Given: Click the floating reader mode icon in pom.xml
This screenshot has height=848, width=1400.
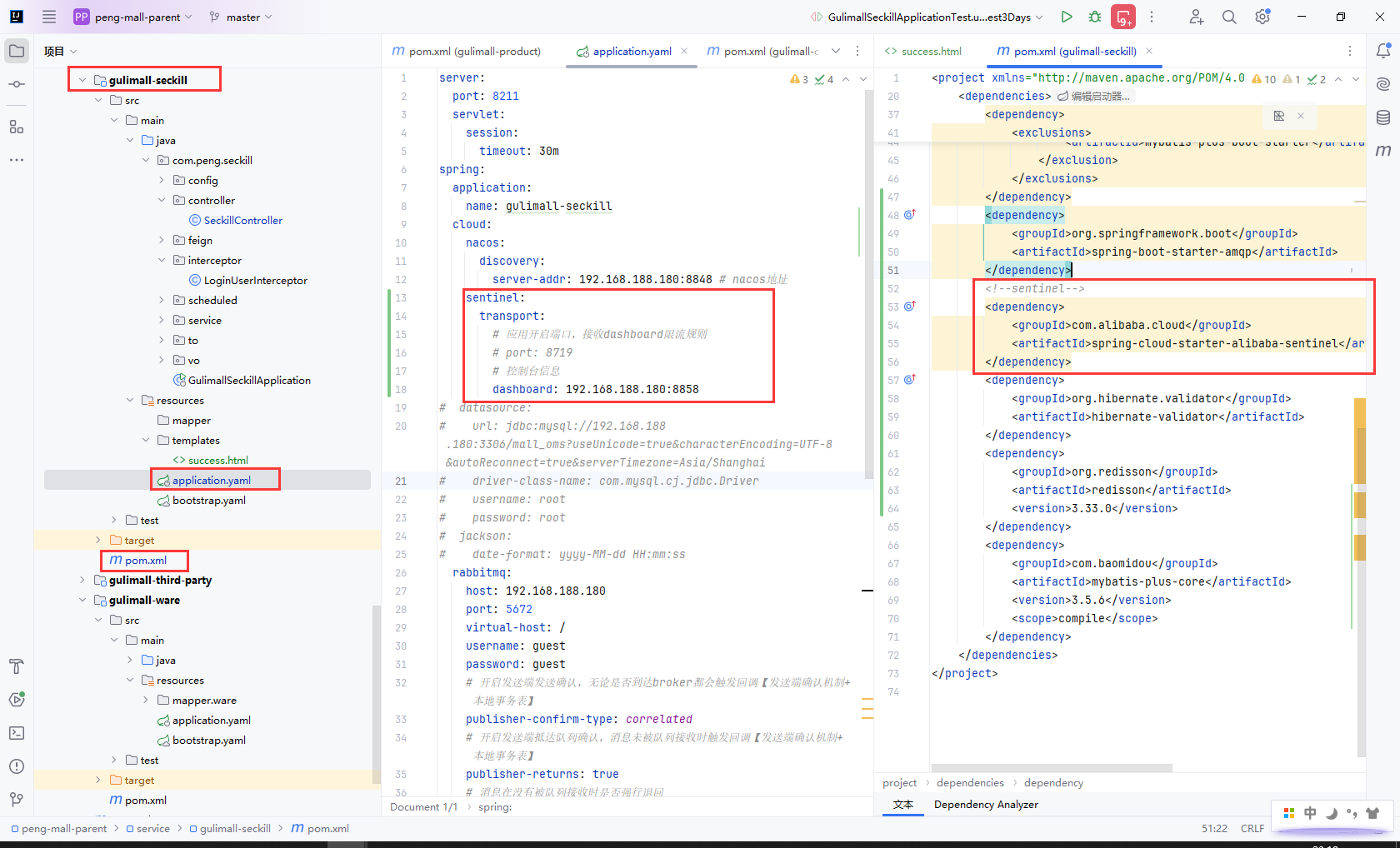Looking at the screenshot, I should pos(1279,116).
